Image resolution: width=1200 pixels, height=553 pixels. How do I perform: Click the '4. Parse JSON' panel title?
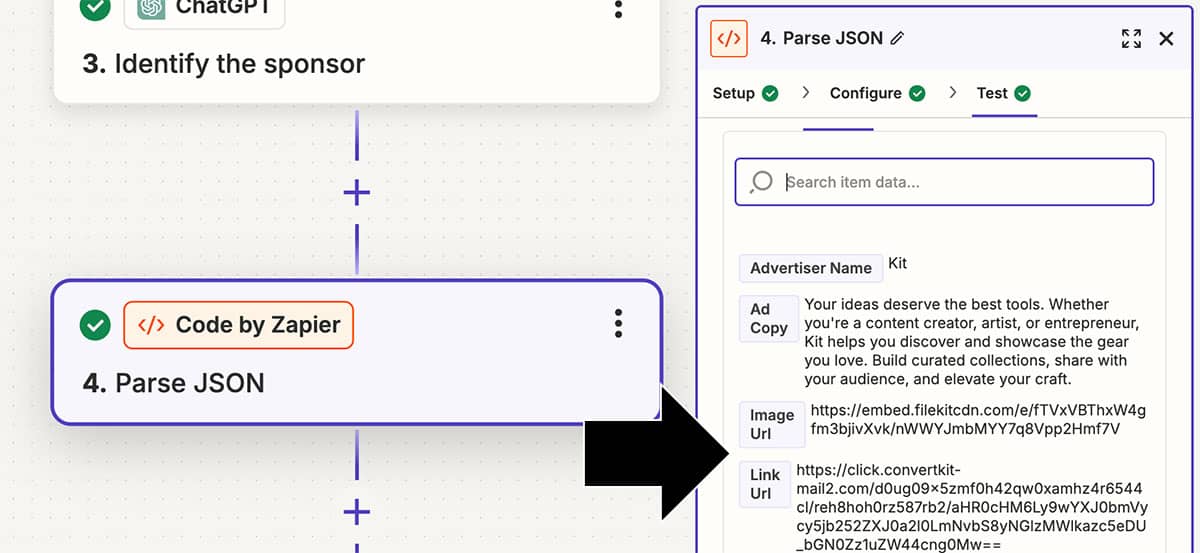click(822, 39)
